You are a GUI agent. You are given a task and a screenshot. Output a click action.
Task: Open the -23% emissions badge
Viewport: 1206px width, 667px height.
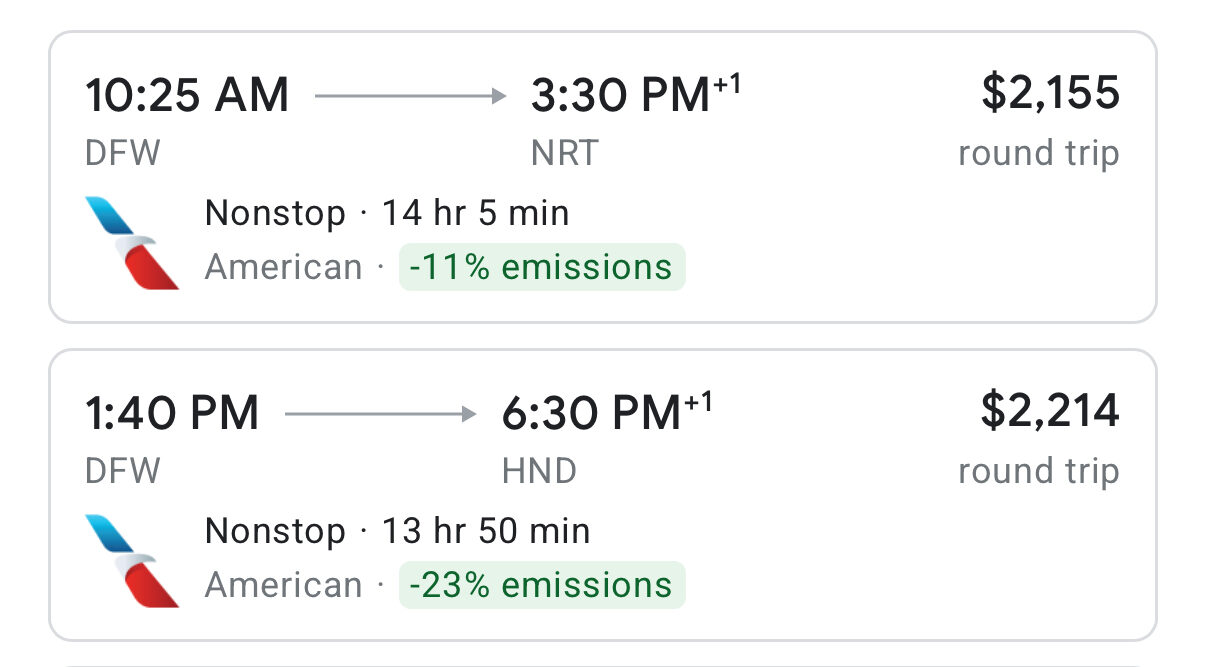click(542, 585)
